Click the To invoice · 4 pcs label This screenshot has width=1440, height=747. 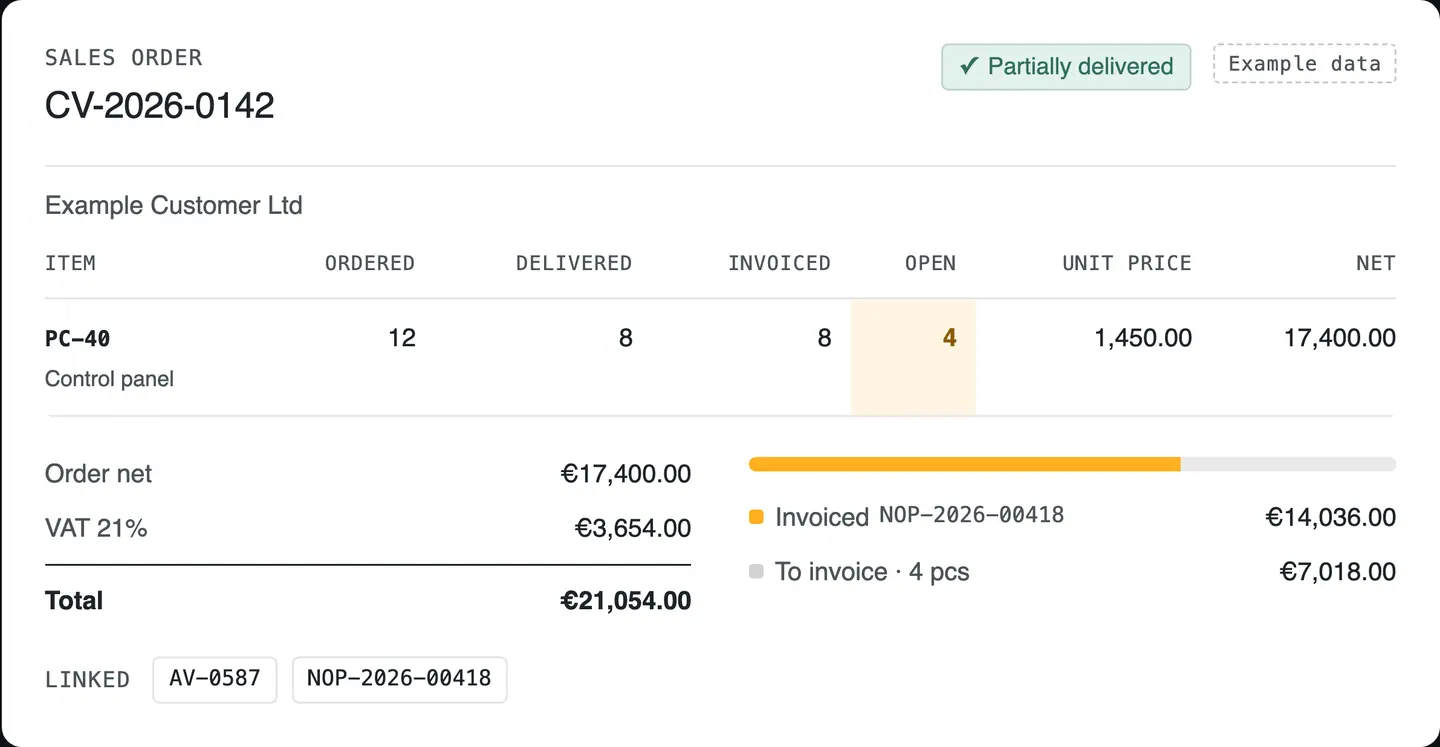pyautogui.click(x=872, y=572)
